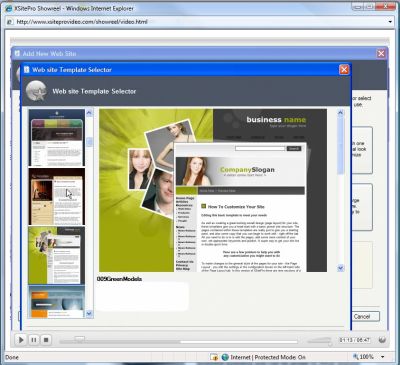Click preview pane scroll up arrow
The width and height of the screenshot is (400, 365).
click(340, 113)
